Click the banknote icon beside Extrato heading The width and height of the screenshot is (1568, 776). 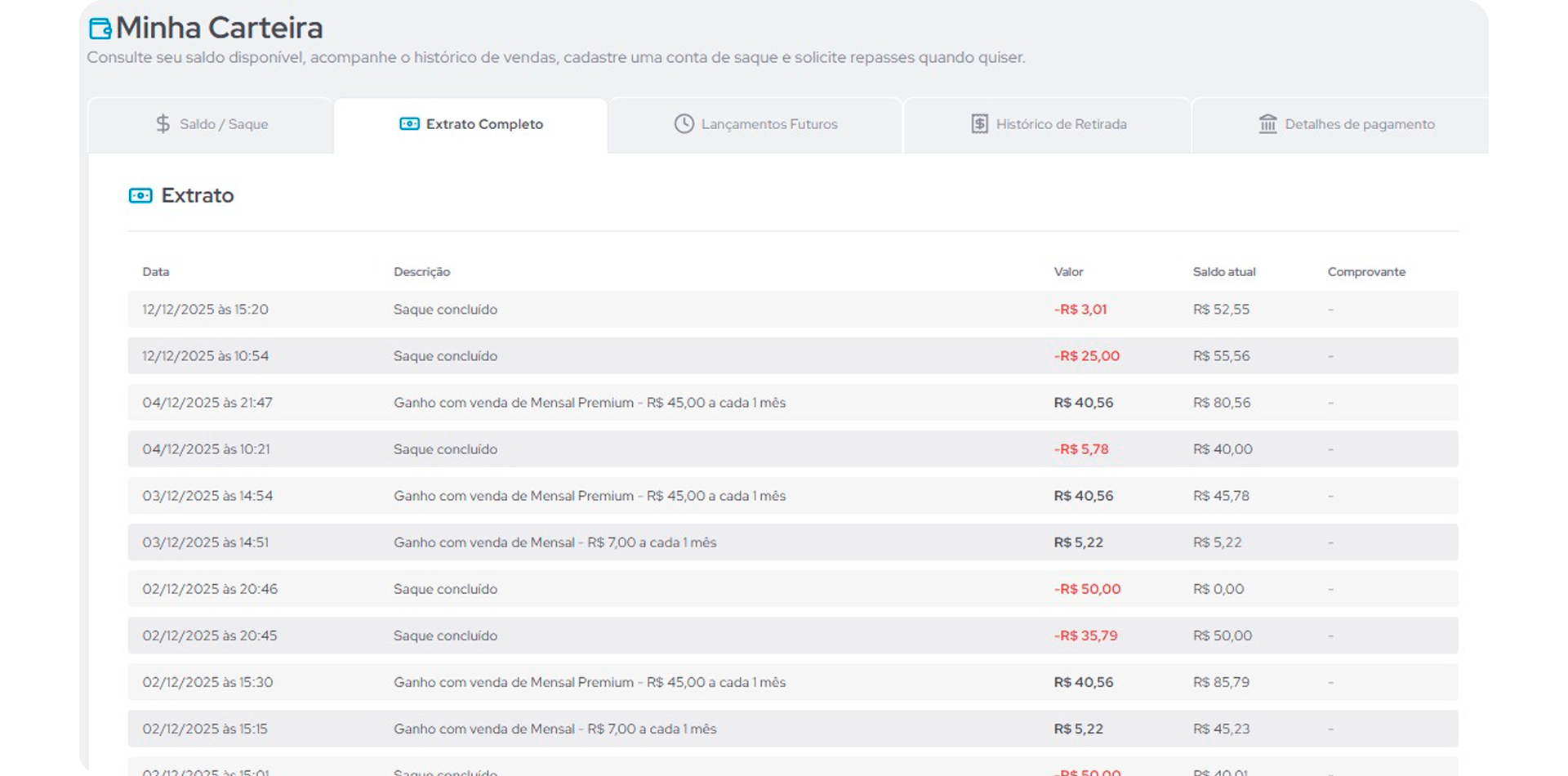(x=140, y=196)
